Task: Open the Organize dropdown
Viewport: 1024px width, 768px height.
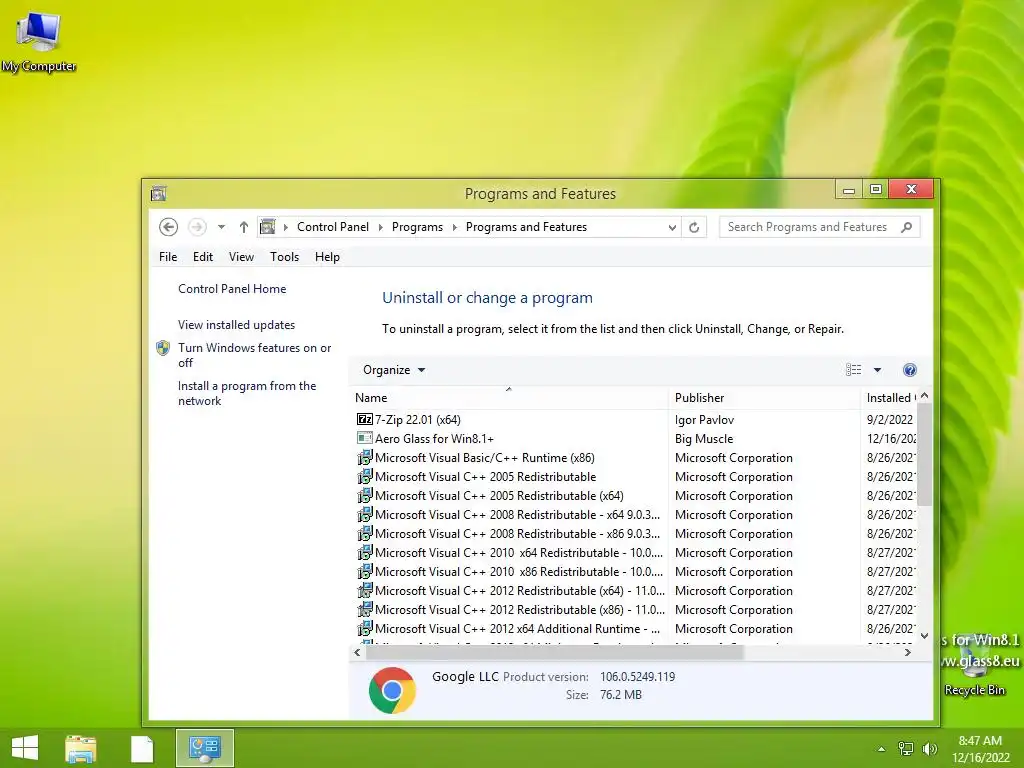Action: pos(394,370)
